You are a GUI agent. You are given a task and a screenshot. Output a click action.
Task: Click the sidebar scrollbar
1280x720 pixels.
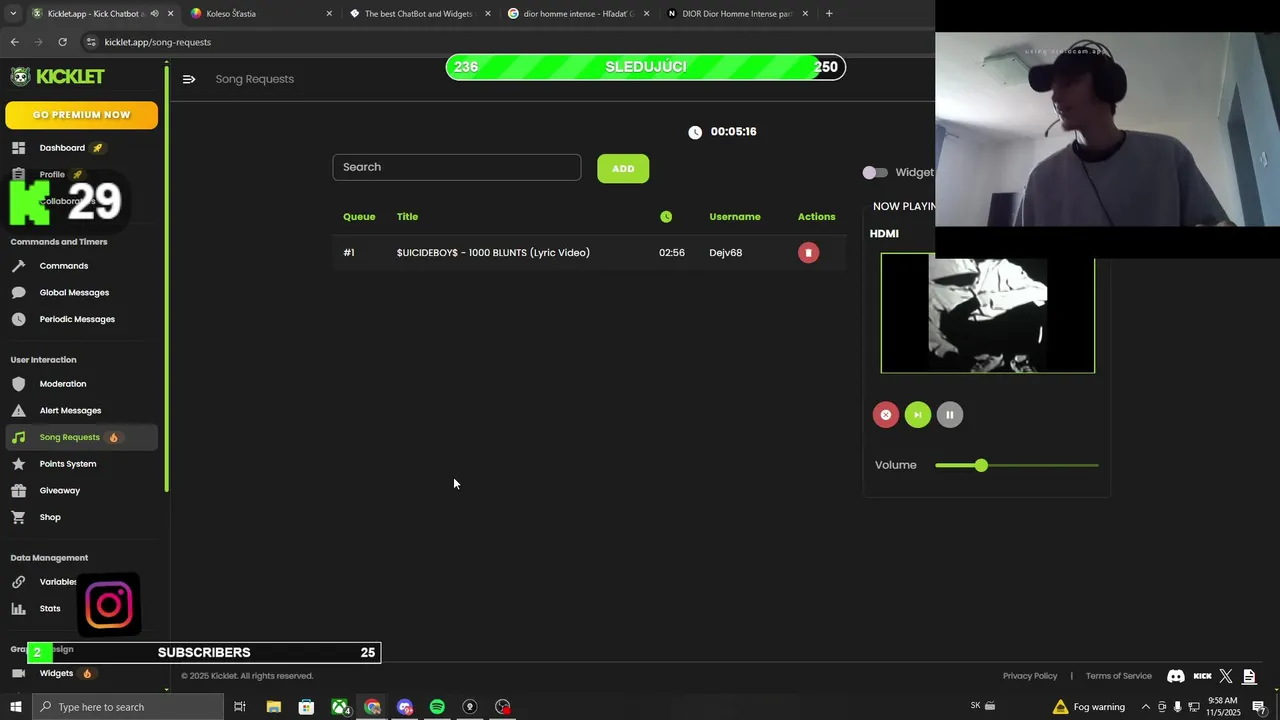point(166,280)
